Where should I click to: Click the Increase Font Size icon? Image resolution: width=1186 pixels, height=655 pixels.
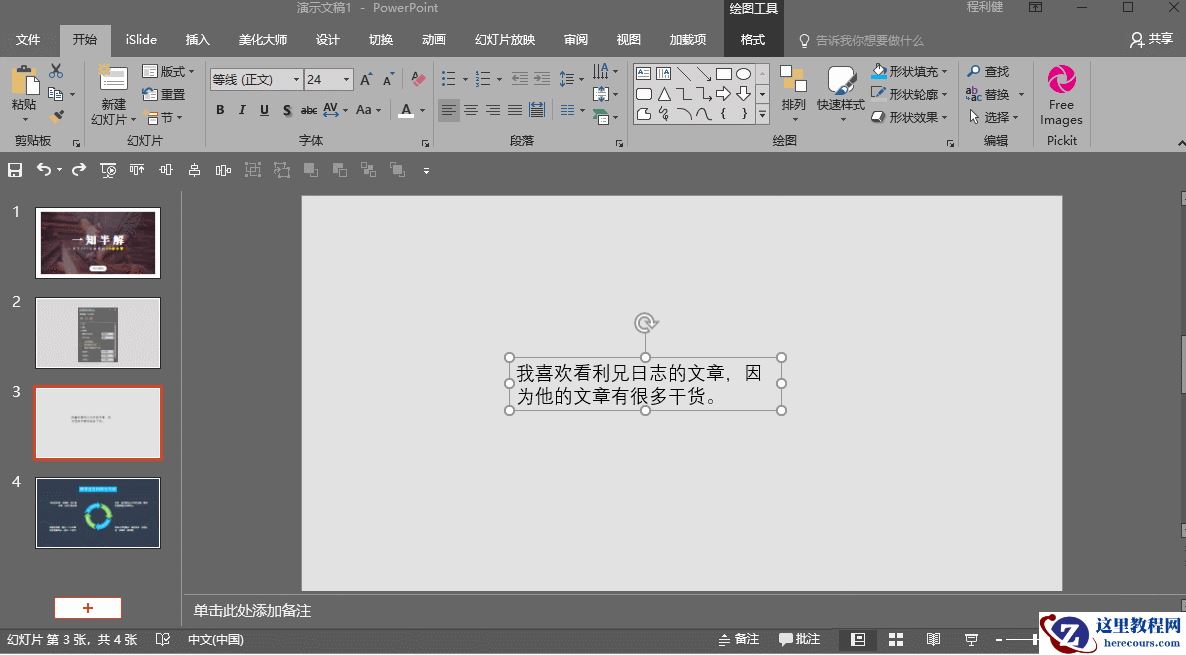pyautogui.click(x=366, y=79)
